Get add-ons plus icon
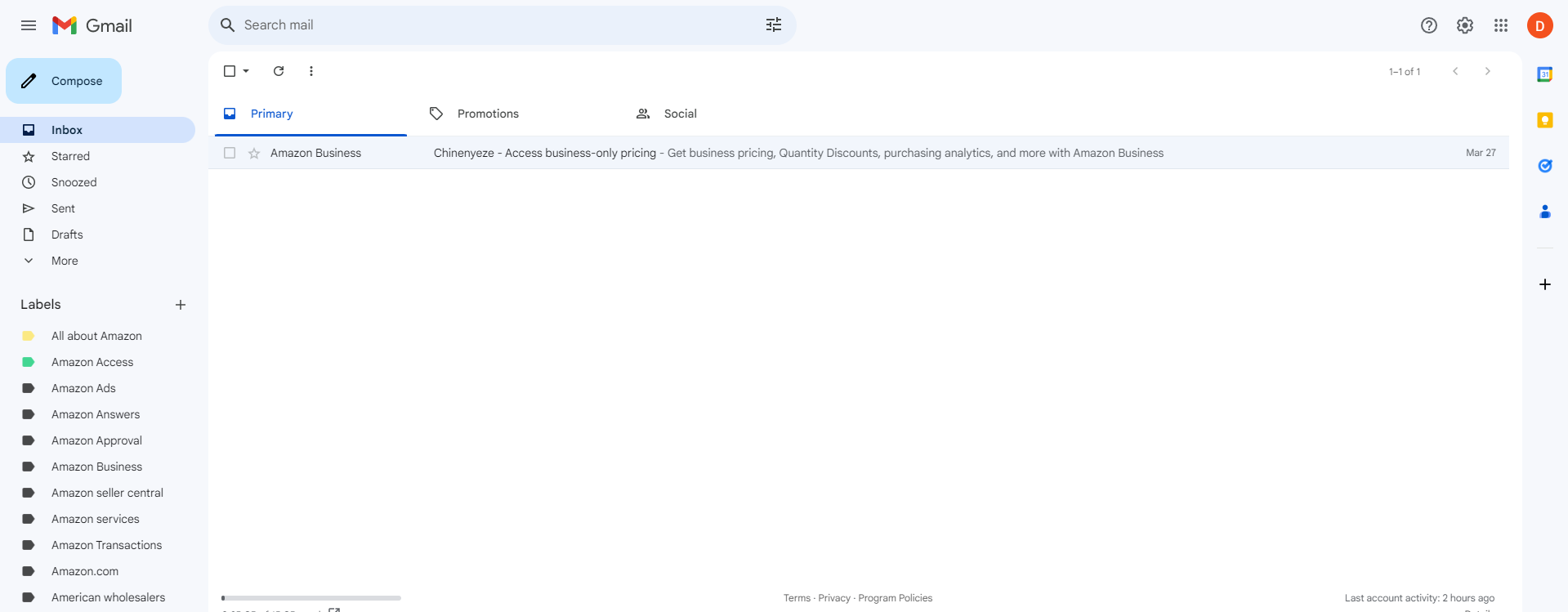This screenshot has height=612, width=1568. click(x=1545, y=284)
